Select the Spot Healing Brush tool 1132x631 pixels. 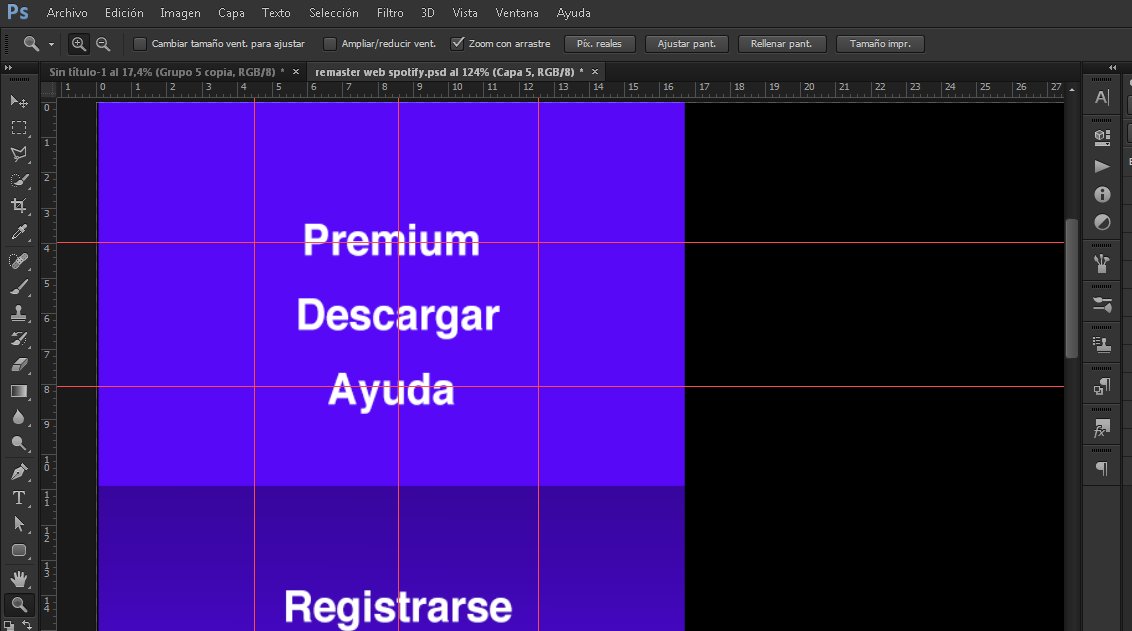(19, 260)
